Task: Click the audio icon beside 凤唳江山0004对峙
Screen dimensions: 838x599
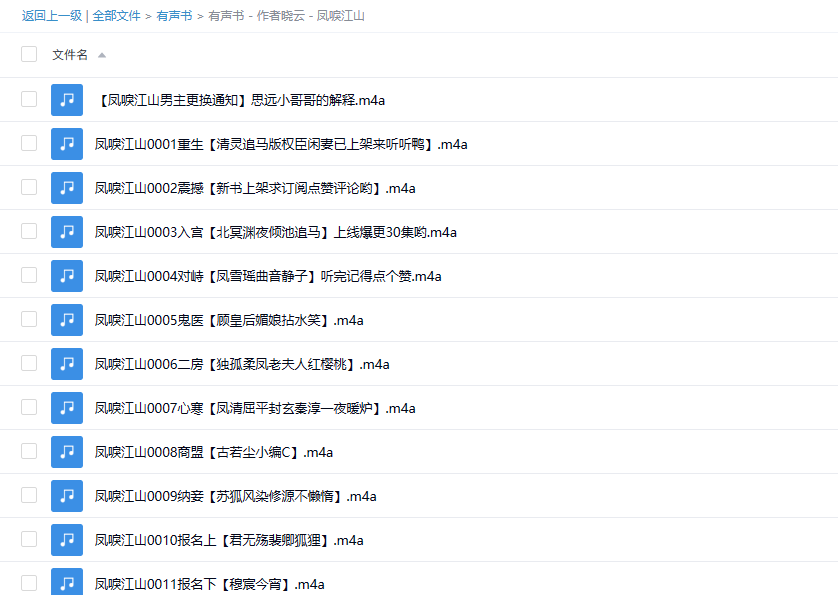Action: pyautogui.click(x=67, y=276)
